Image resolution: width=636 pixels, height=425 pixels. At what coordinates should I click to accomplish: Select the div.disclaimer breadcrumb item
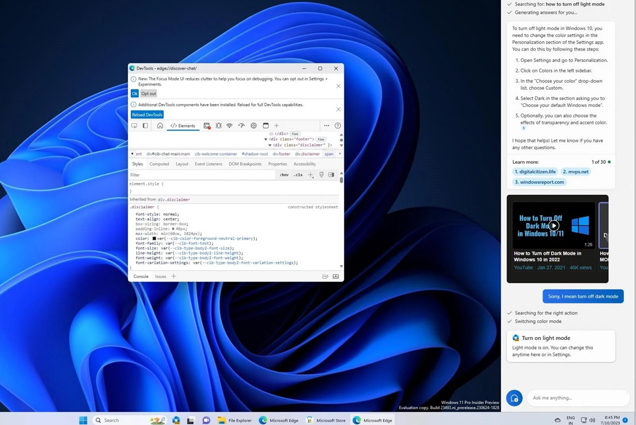coord(307,154)
